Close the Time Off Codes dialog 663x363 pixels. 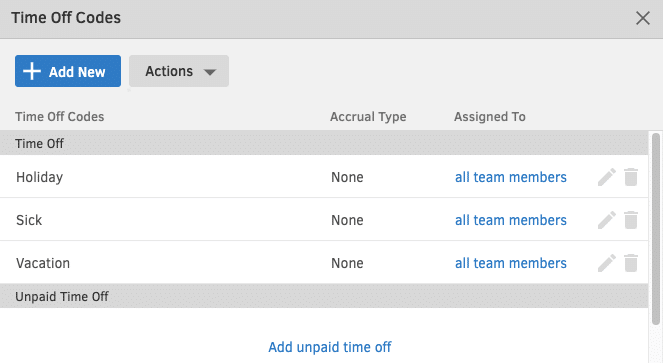(643, 18)
